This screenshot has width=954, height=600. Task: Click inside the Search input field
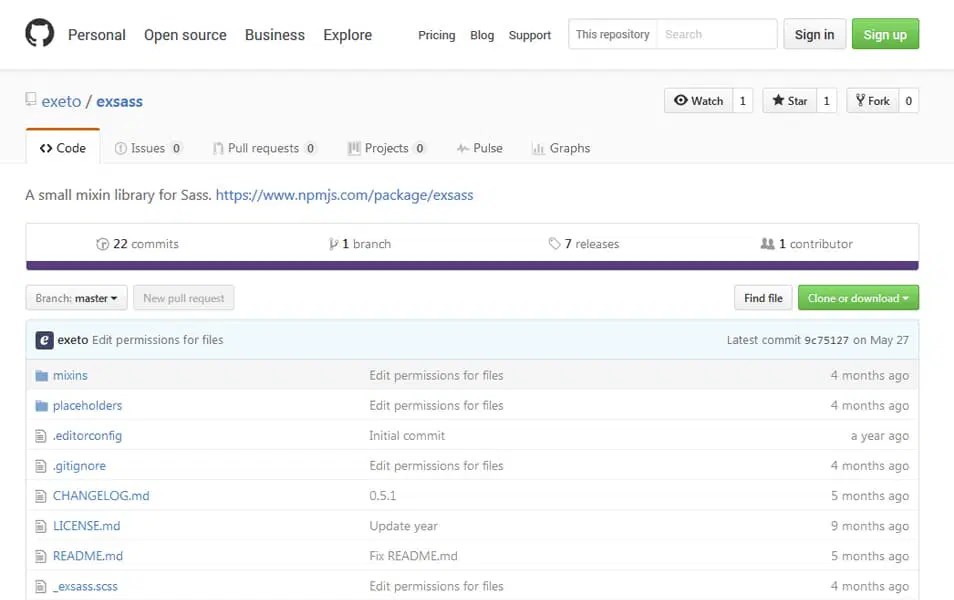716,33
